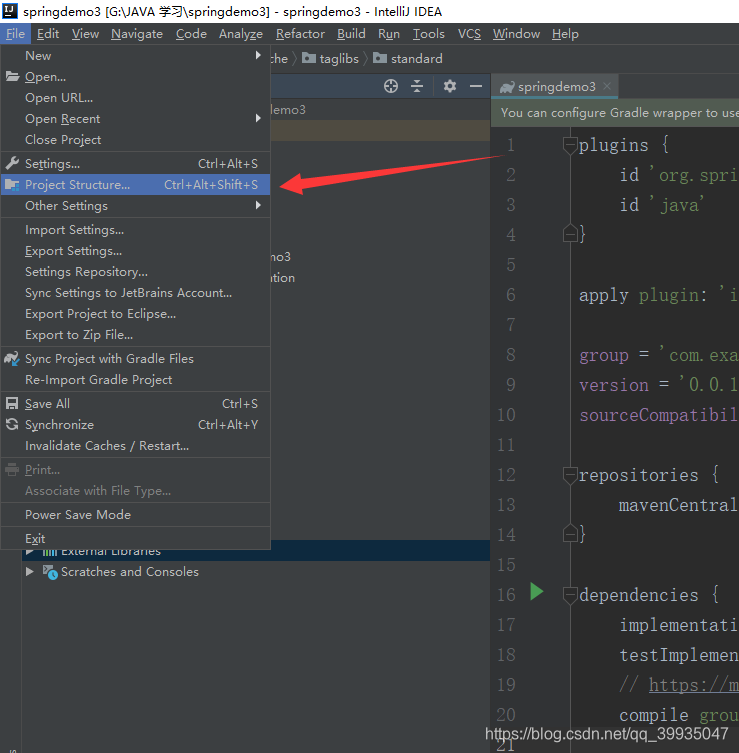This screenshot has height=753, width=739.
Task: Open project panel gear options
Action: (450, 86)
